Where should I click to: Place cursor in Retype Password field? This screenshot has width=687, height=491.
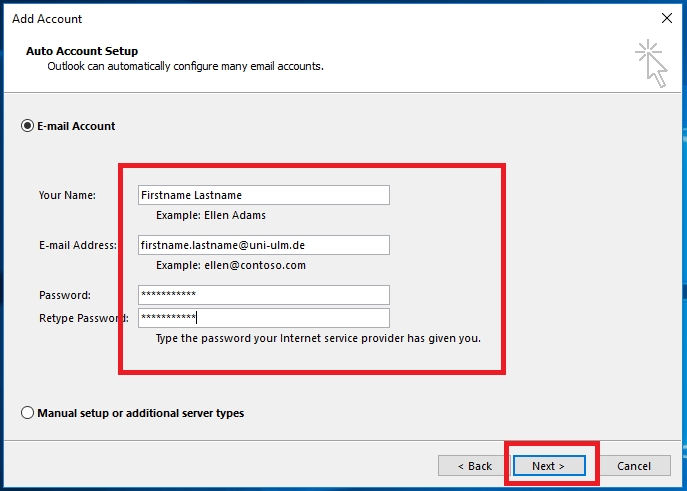tap(264, 318)
